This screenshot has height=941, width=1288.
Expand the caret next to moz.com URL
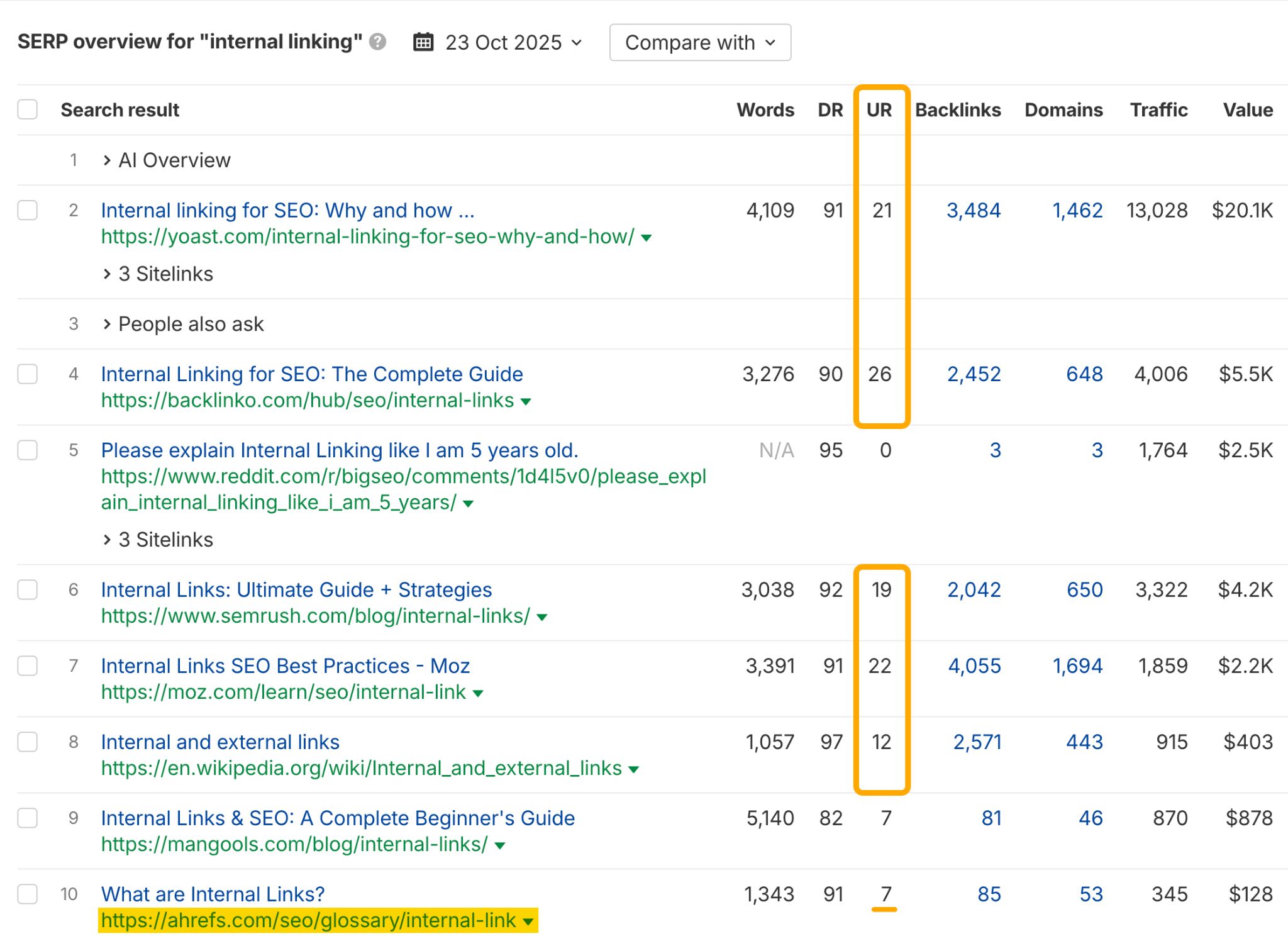coord(480,692)
